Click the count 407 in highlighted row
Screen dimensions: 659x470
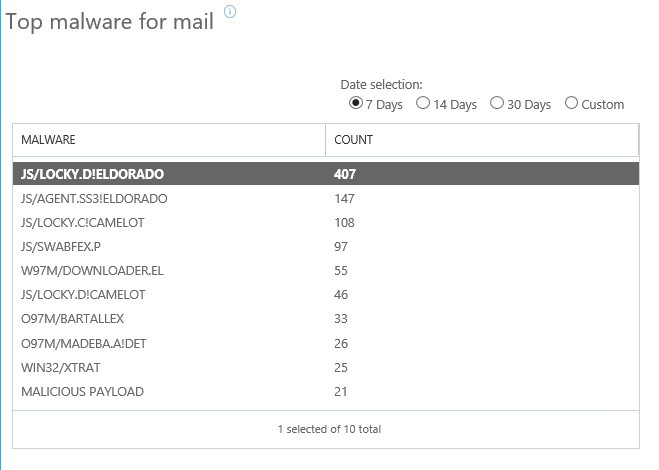pyautogui.click(x=345, y=174)
